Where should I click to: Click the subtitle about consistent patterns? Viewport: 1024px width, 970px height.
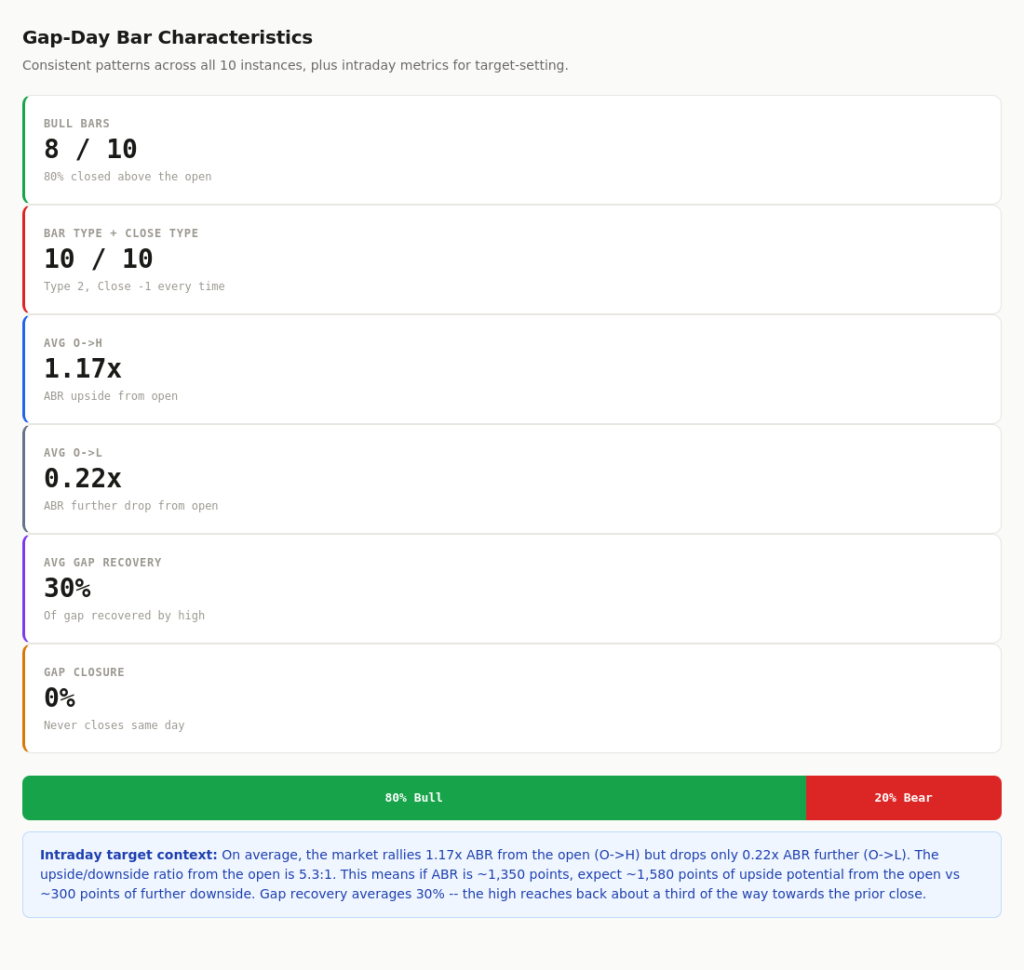[296, 65]
